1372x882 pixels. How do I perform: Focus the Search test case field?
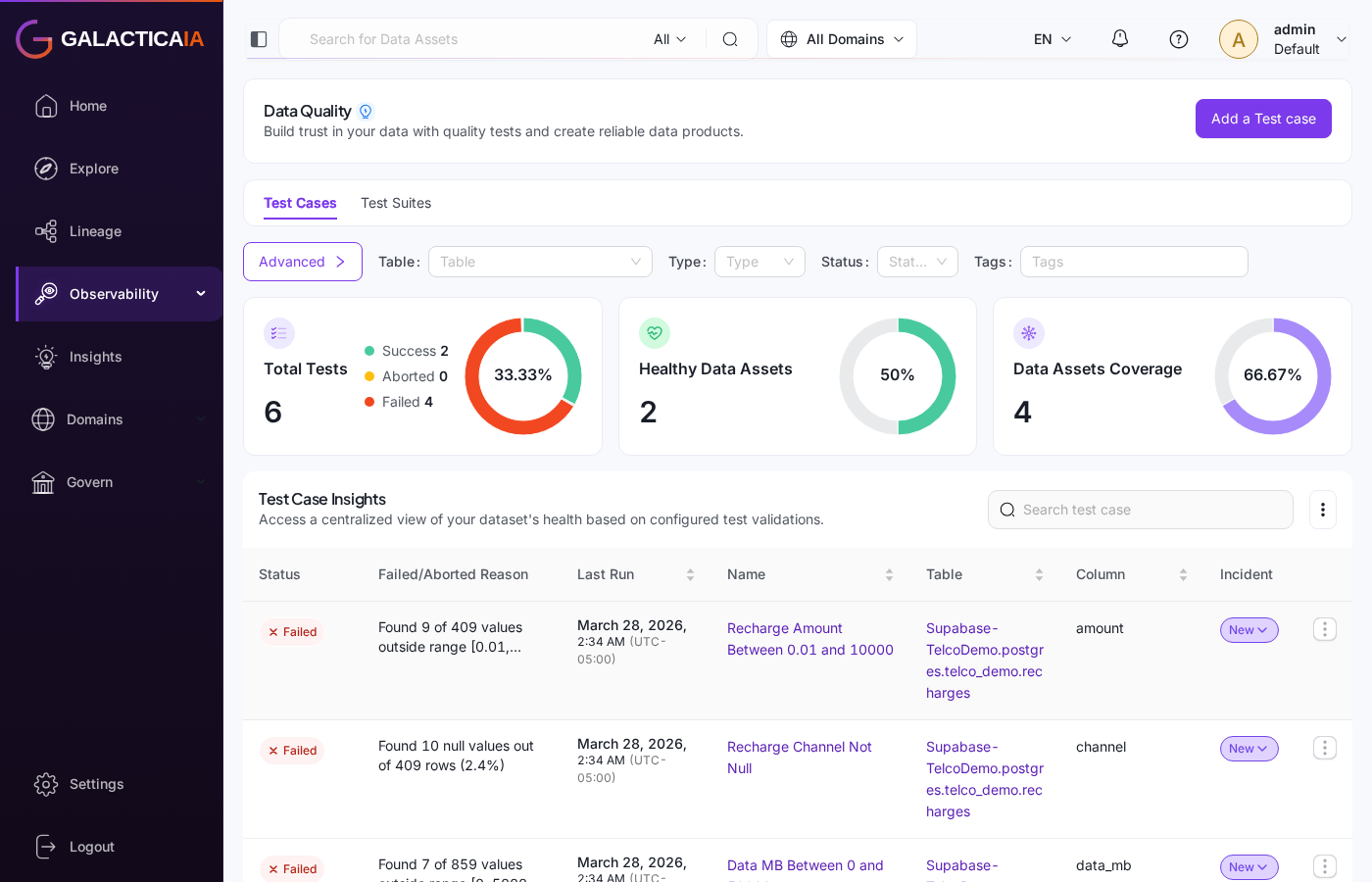pyautogui.click(x=1141, y=510)
